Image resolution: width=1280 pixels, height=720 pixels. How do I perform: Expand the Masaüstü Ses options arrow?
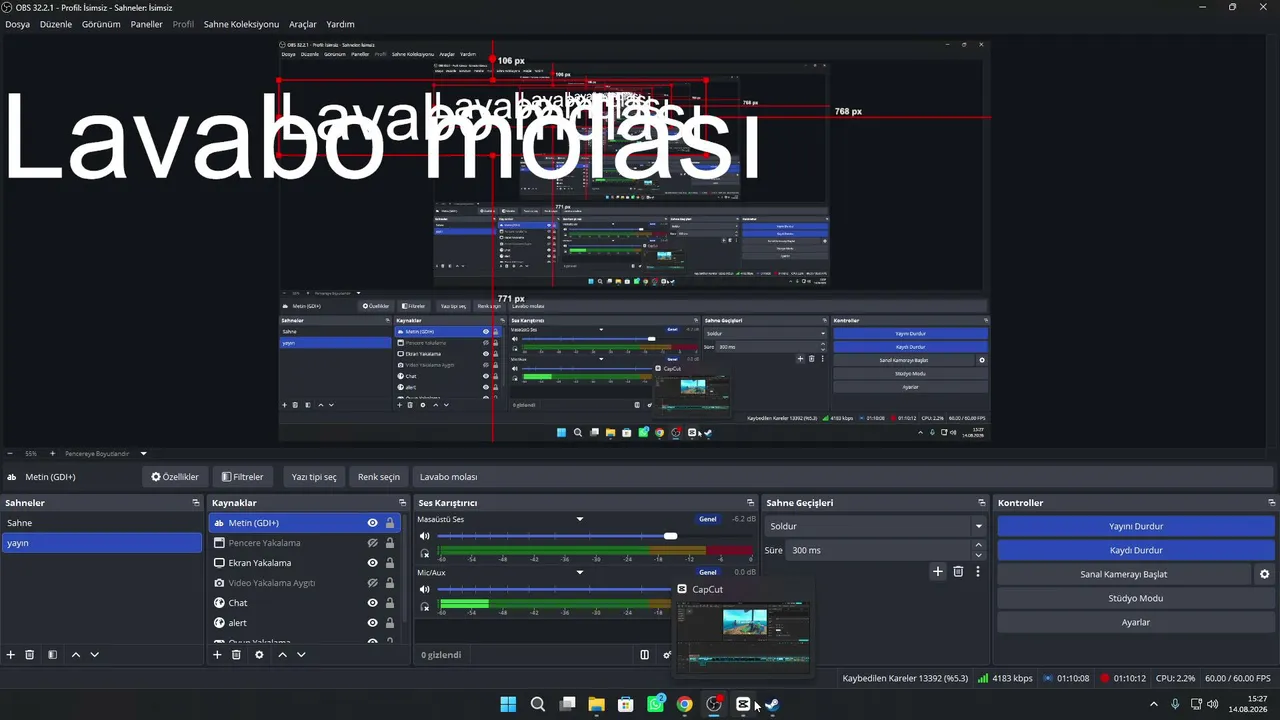pos(579,519)
